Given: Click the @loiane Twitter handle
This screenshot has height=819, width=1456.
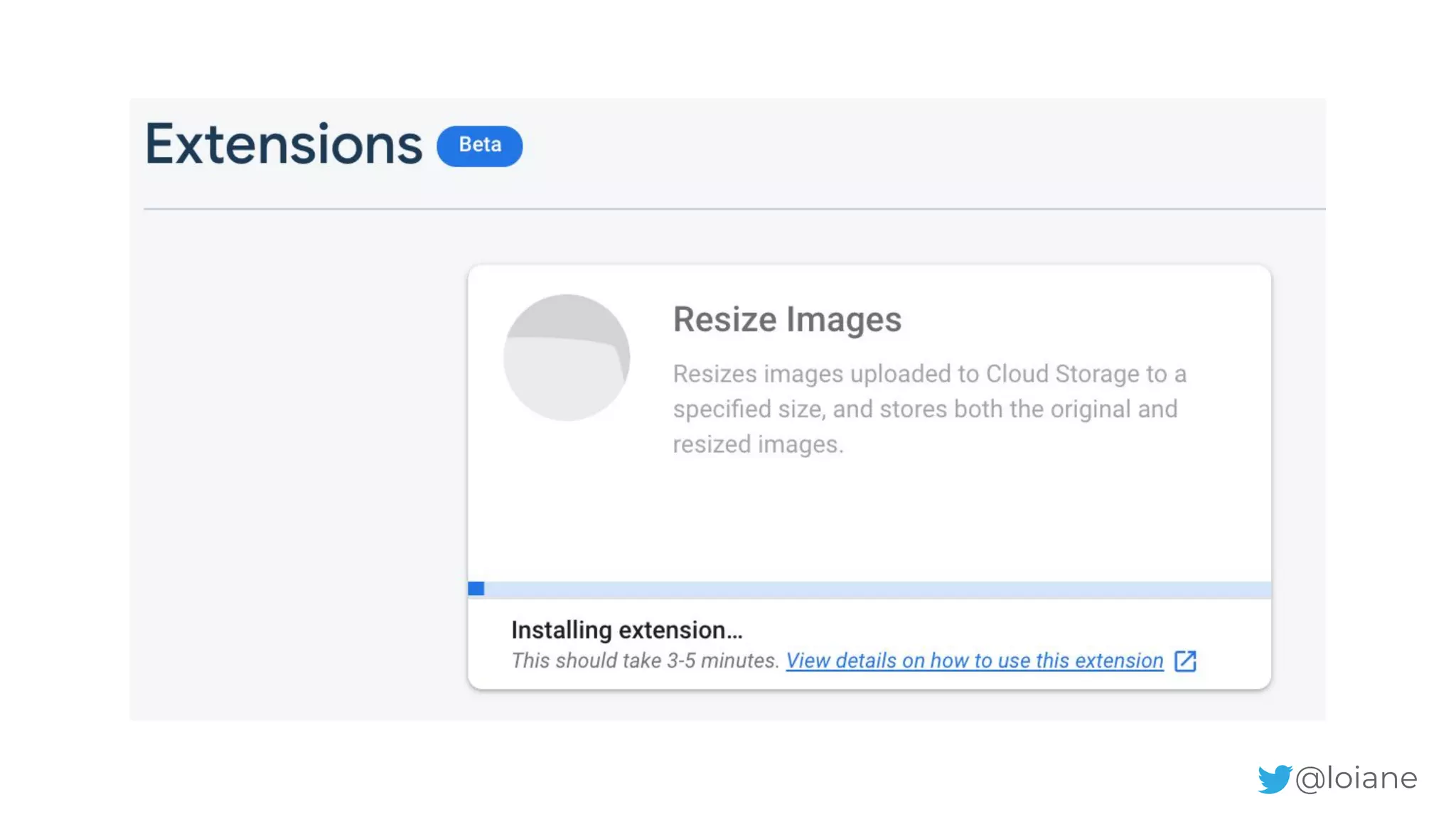Looking at the screenshot, I should (x=1356, y=778).
